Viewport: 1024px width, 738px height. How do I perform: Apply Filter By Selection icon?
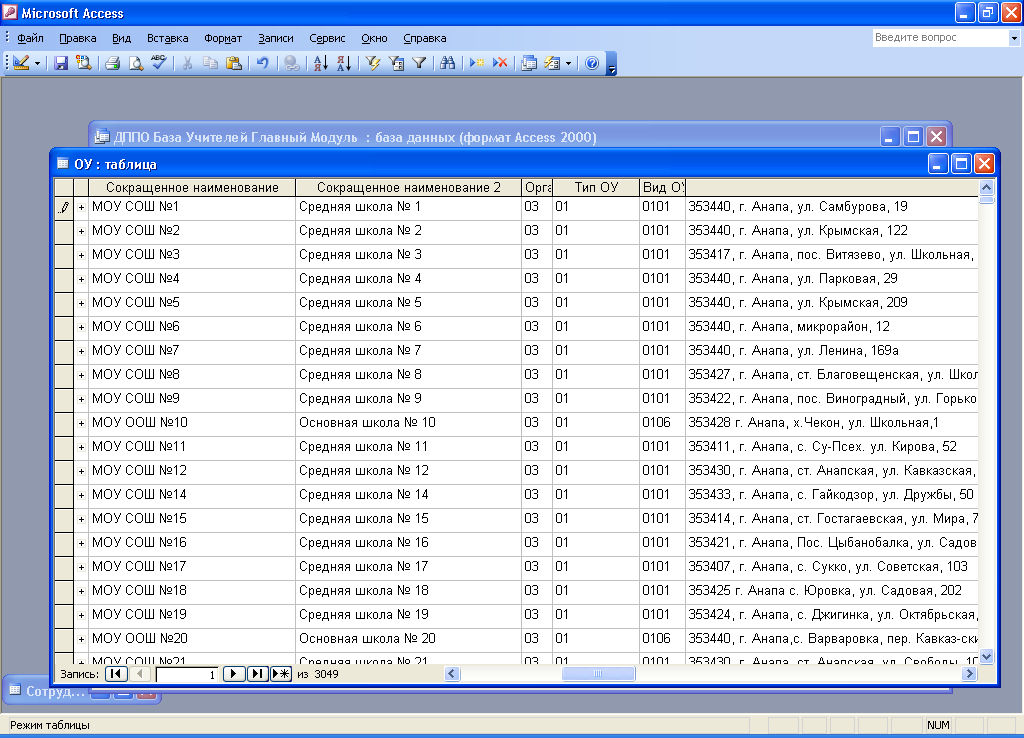[x=373, y=63]
